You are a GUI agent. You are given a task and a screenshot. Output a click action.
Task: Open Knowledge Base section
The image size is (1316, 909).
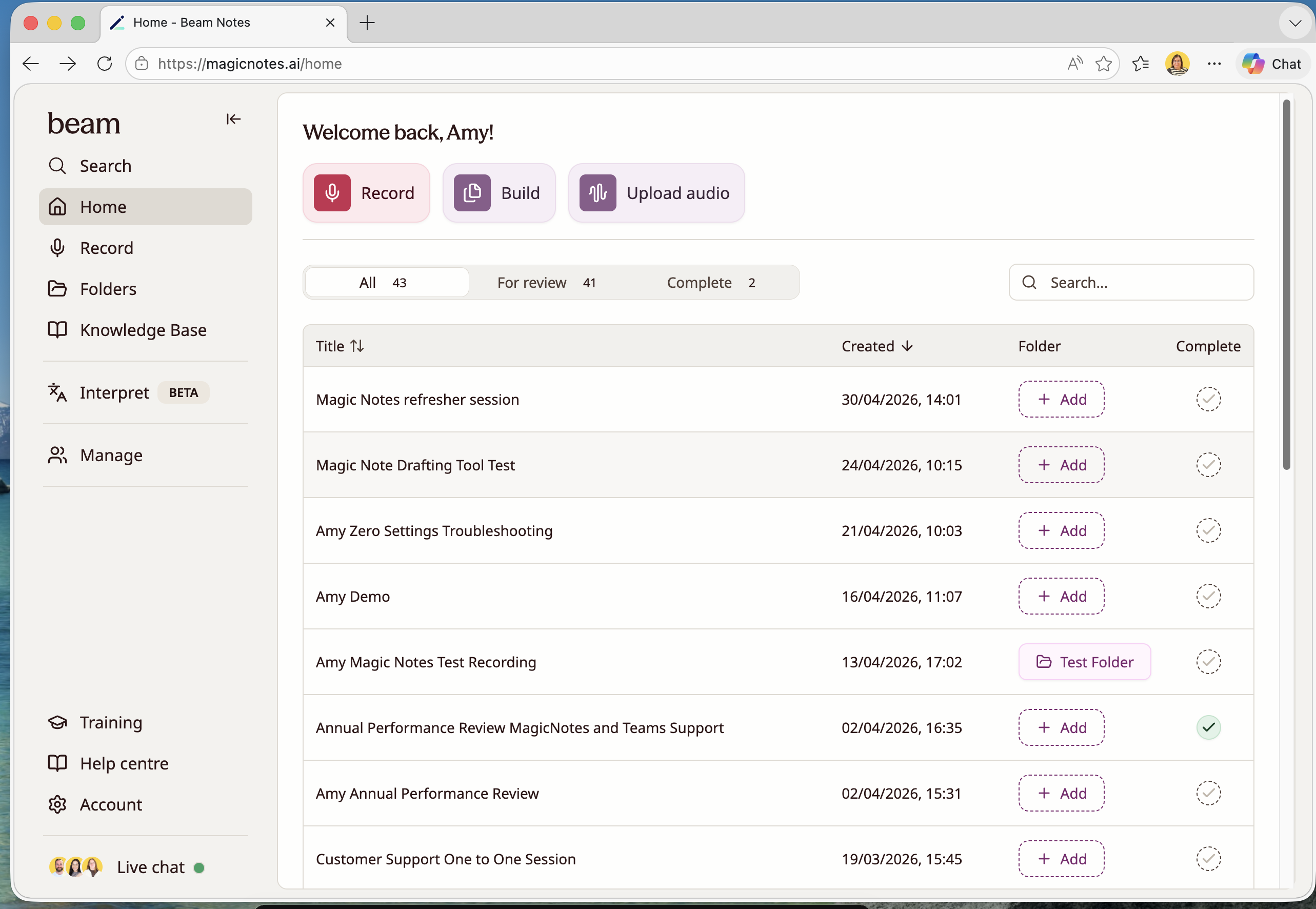(146, 330)
